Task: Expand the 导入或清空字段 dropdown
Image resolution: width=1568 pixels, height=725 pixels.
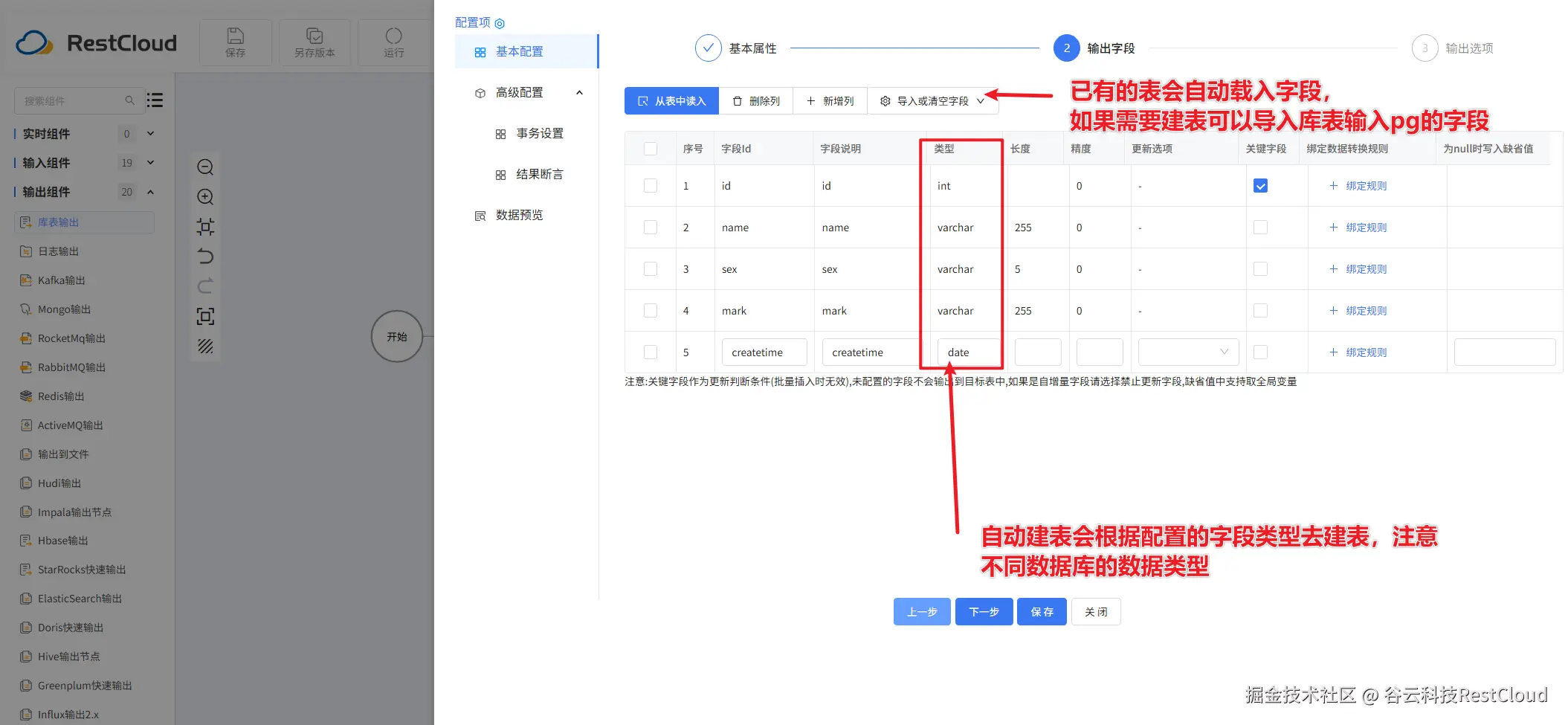Action: pos(981,100)
